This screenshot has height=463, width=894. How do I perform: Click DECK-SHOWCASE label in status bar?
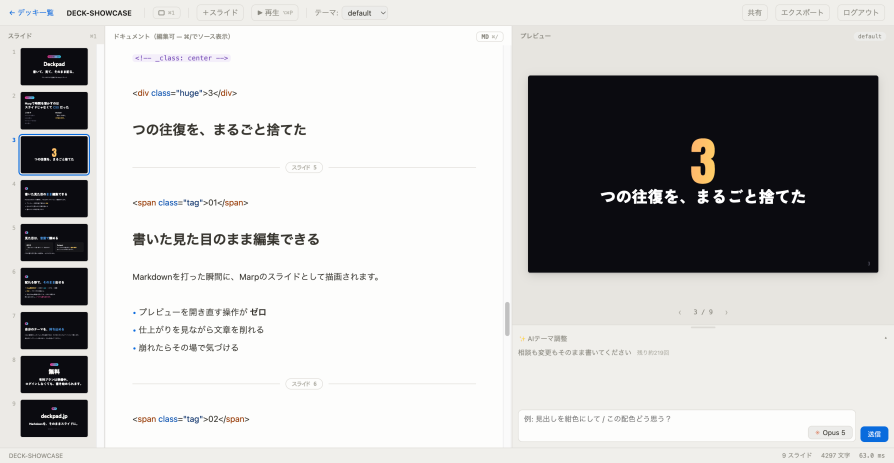point(36,456)
